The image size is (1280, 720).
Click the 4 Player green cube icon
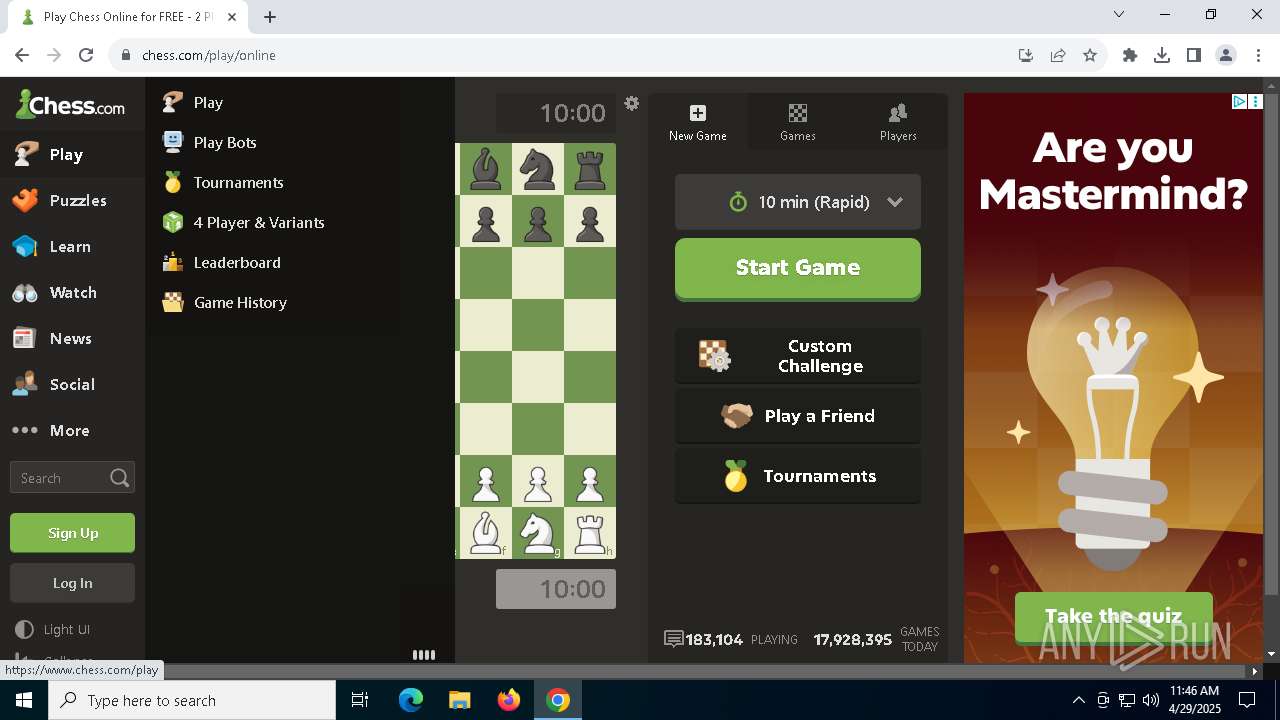(173, 222)
